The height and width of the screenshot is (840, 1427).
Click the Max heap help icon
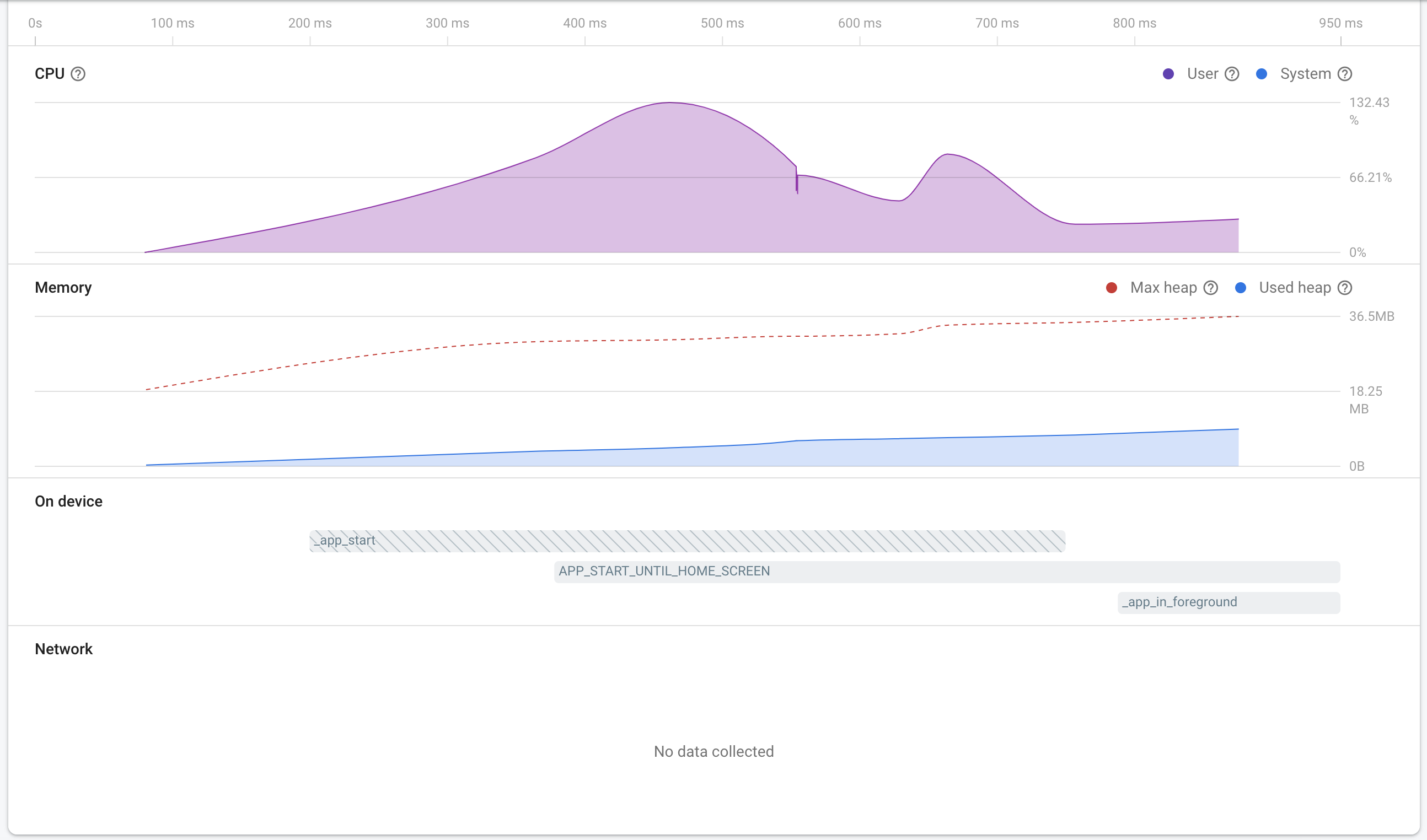[1211, 288]
